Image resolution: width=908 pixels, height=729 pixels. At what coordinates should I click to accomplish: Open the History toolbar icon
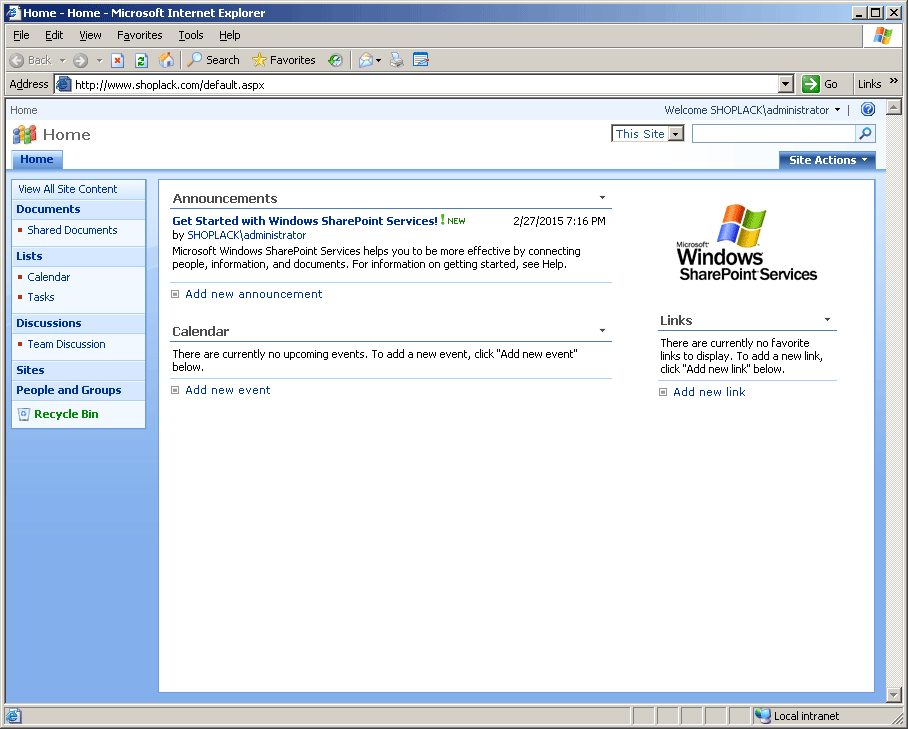[335, 60]
